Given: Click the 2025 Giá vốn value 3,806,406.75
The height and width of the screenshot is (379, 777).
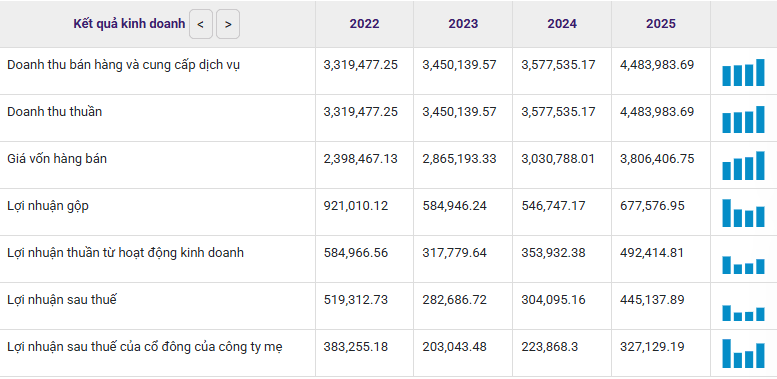Looking at the screenshot, I should click(657, 159).
